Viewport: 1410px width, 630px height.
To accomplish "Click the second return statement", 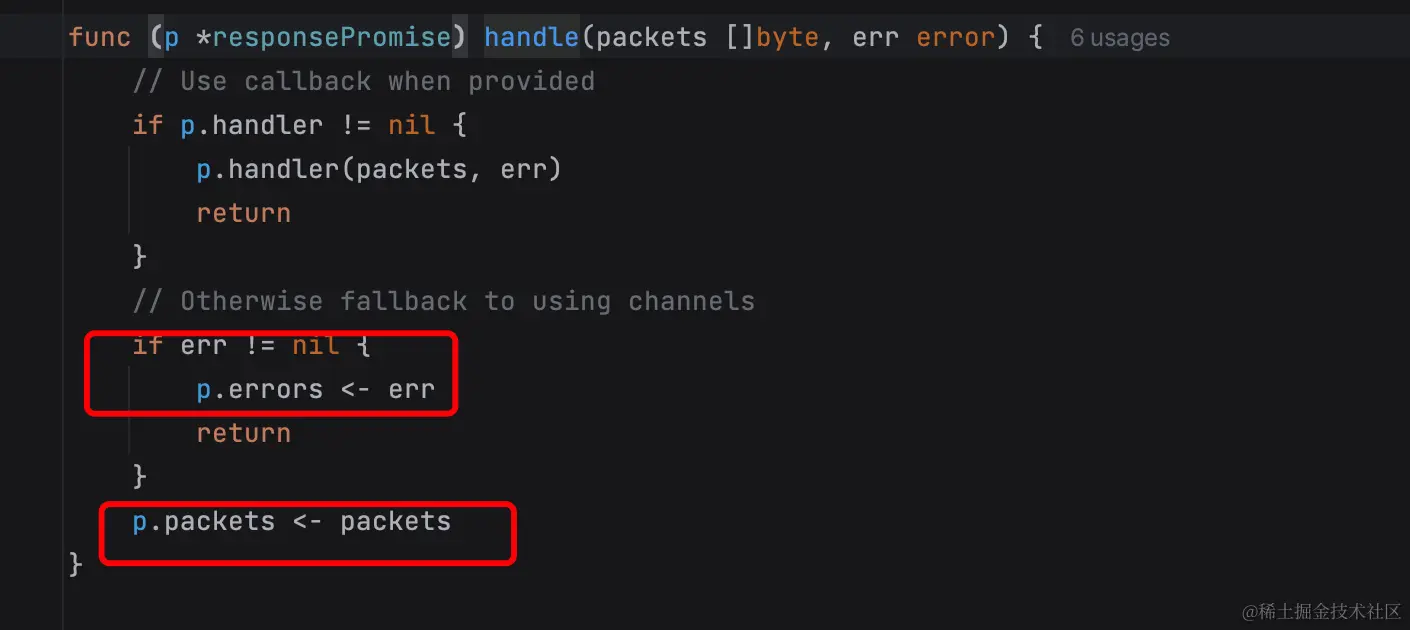I will click(x=243, y=433).
